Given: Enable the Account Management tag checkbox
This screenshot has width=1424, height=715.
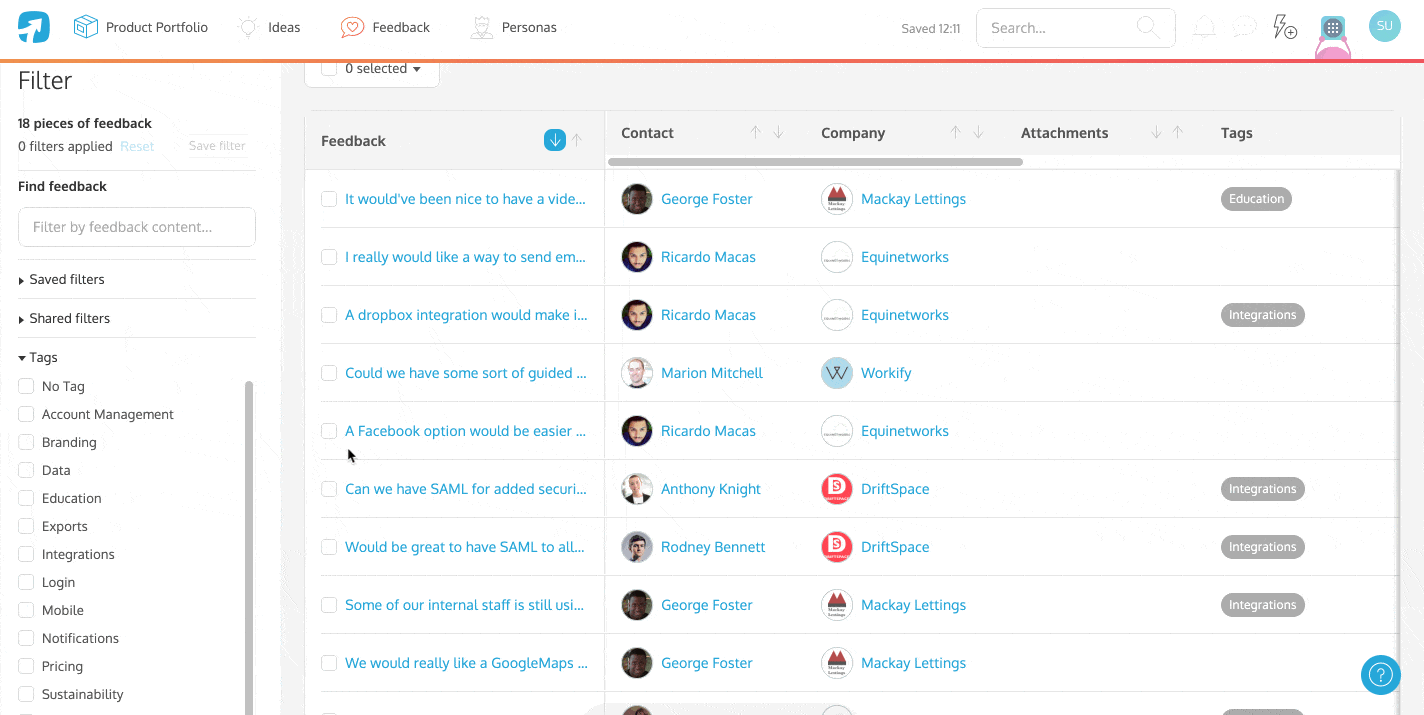Looking at the screenshot, I should 26,414.
